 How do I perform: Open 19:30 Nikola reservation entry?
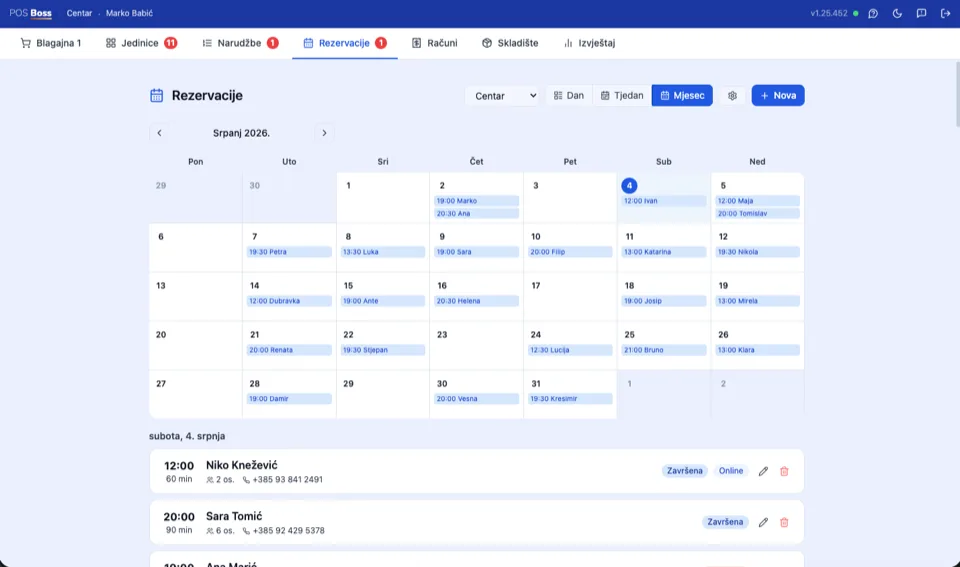pyautogui.click(x=757, y=252)
